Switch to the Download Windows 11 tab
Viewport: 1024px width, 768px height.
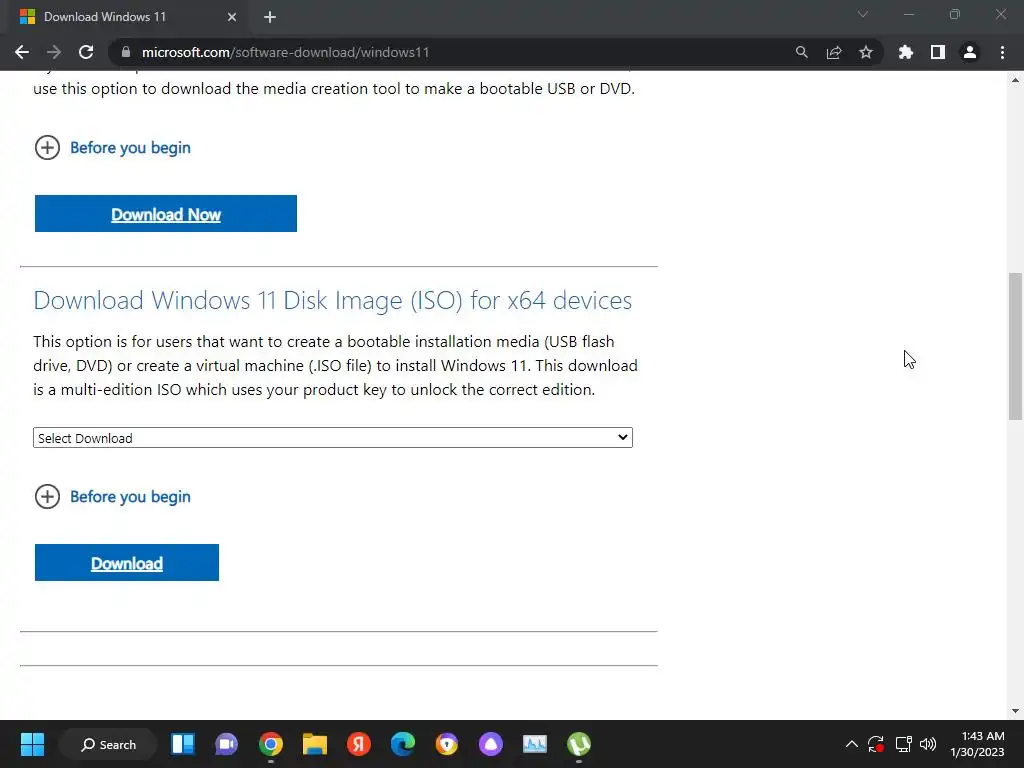127,17
